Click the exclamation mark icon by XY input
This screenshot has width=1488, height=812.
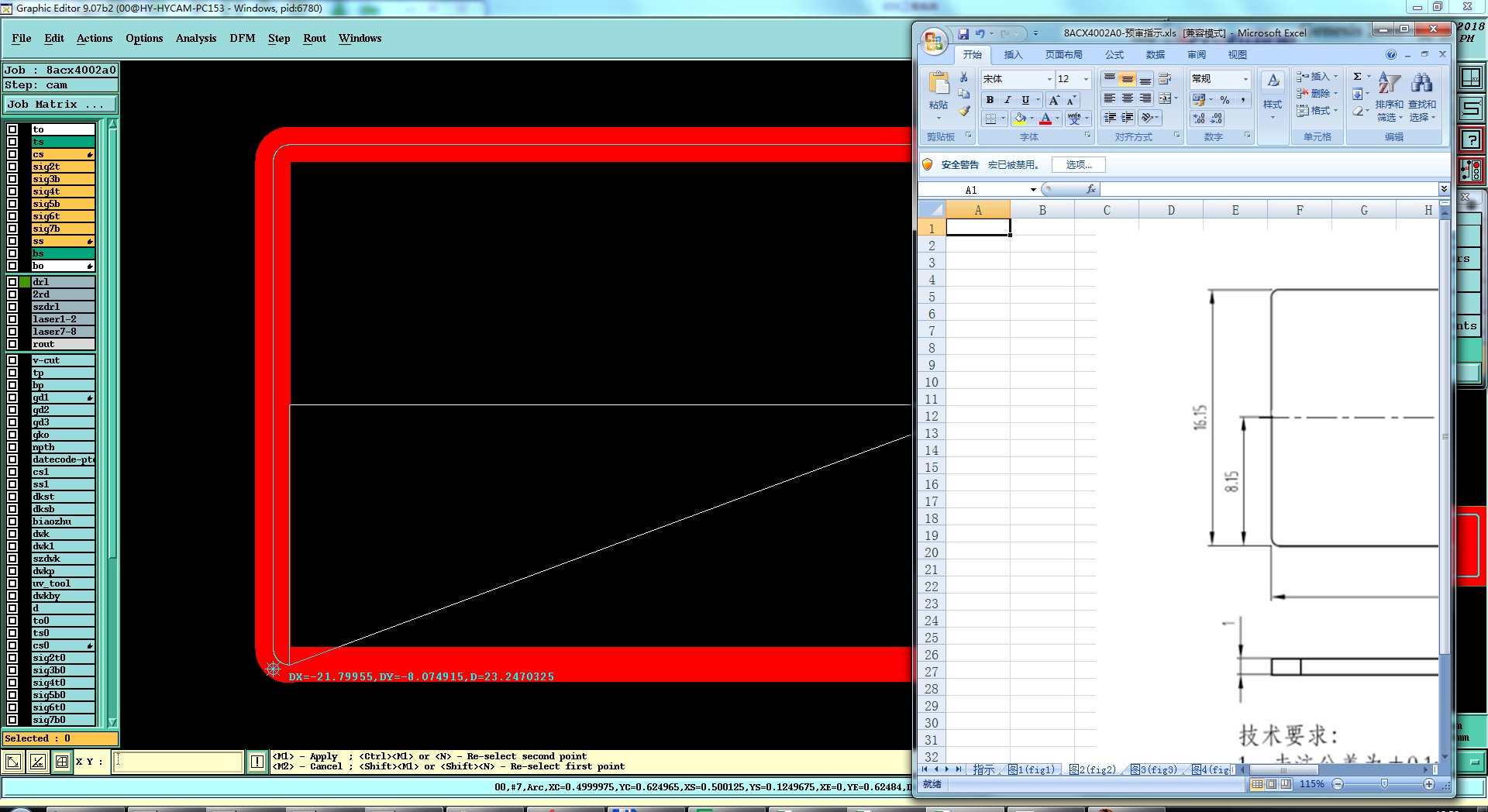257,762
